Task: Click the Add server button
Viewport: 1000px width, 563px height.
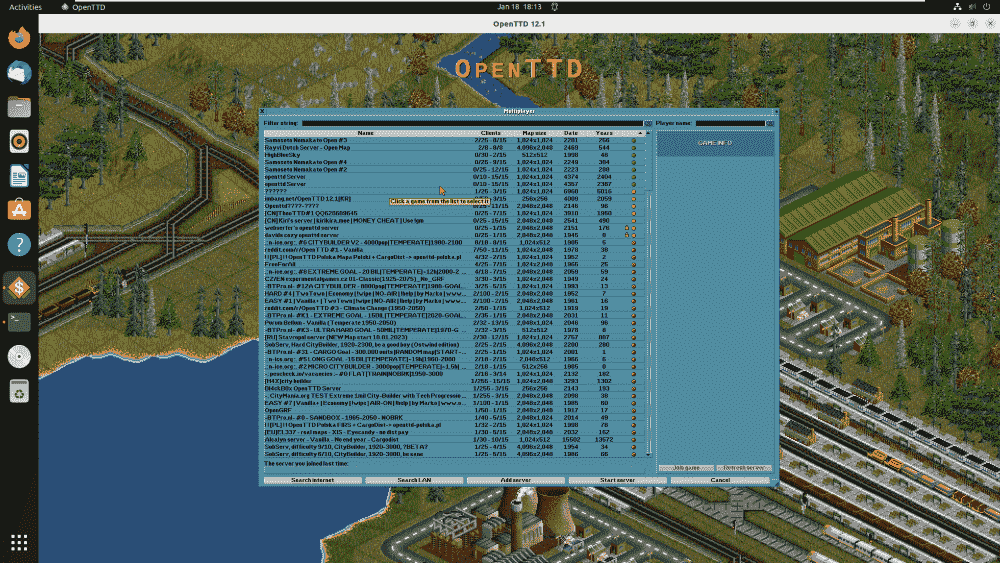Action: [516, 480]
